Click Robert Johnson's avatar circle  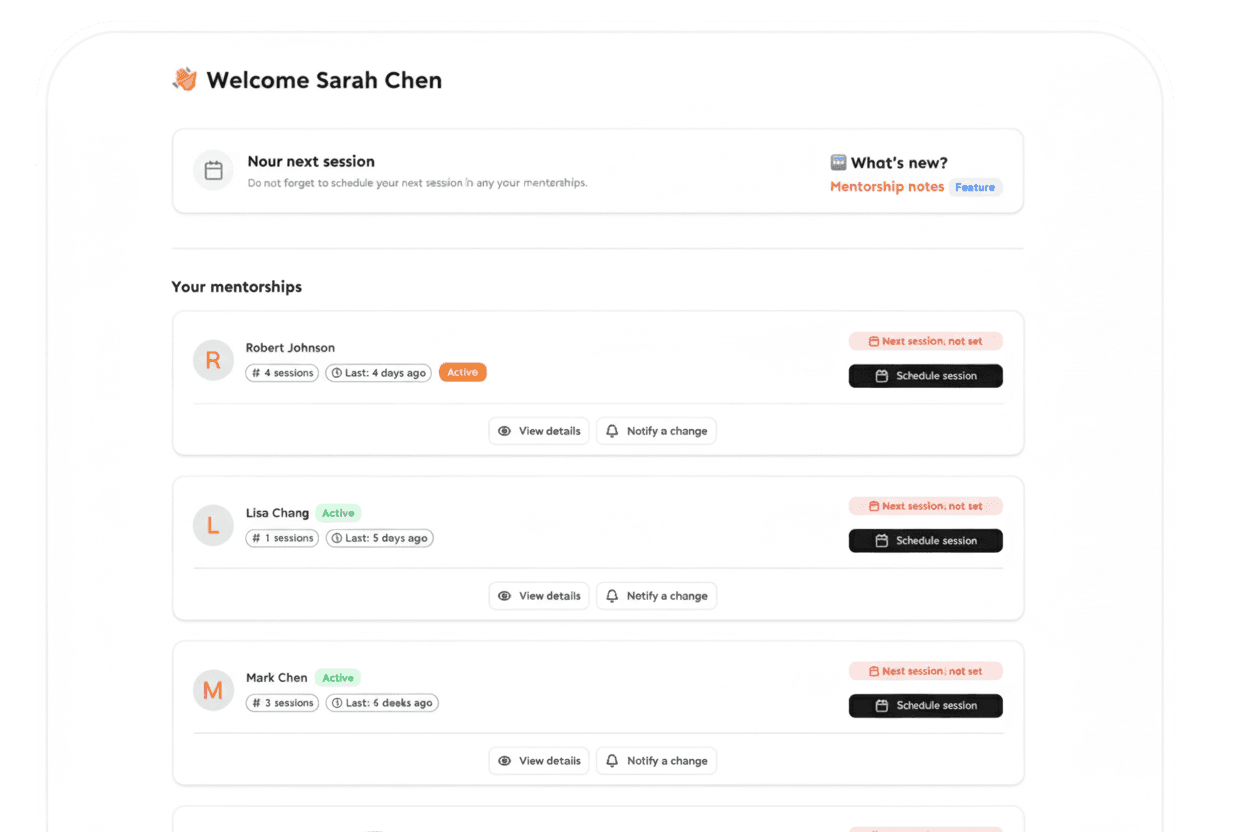point(213,360)
